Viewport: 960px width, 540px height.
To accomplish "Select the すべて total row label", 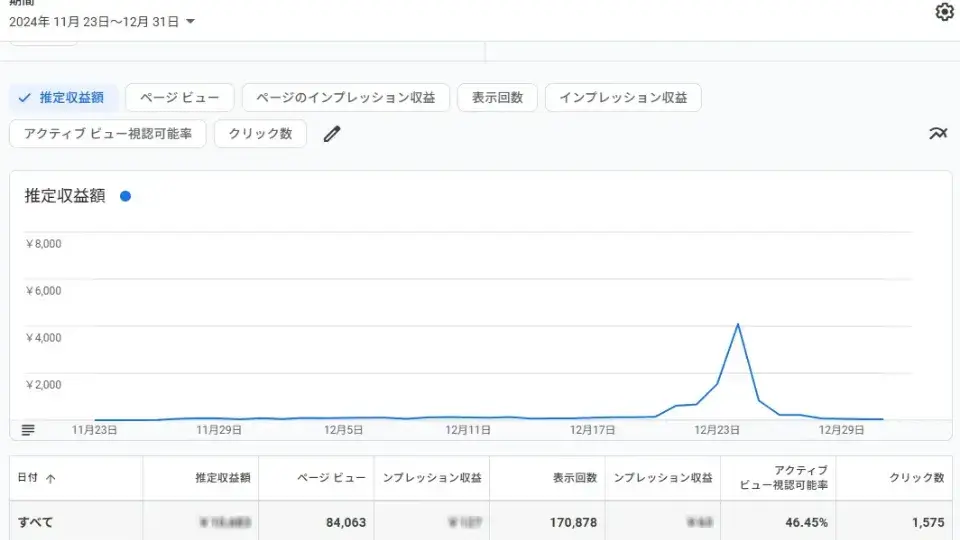I will (x=36, y=522).
